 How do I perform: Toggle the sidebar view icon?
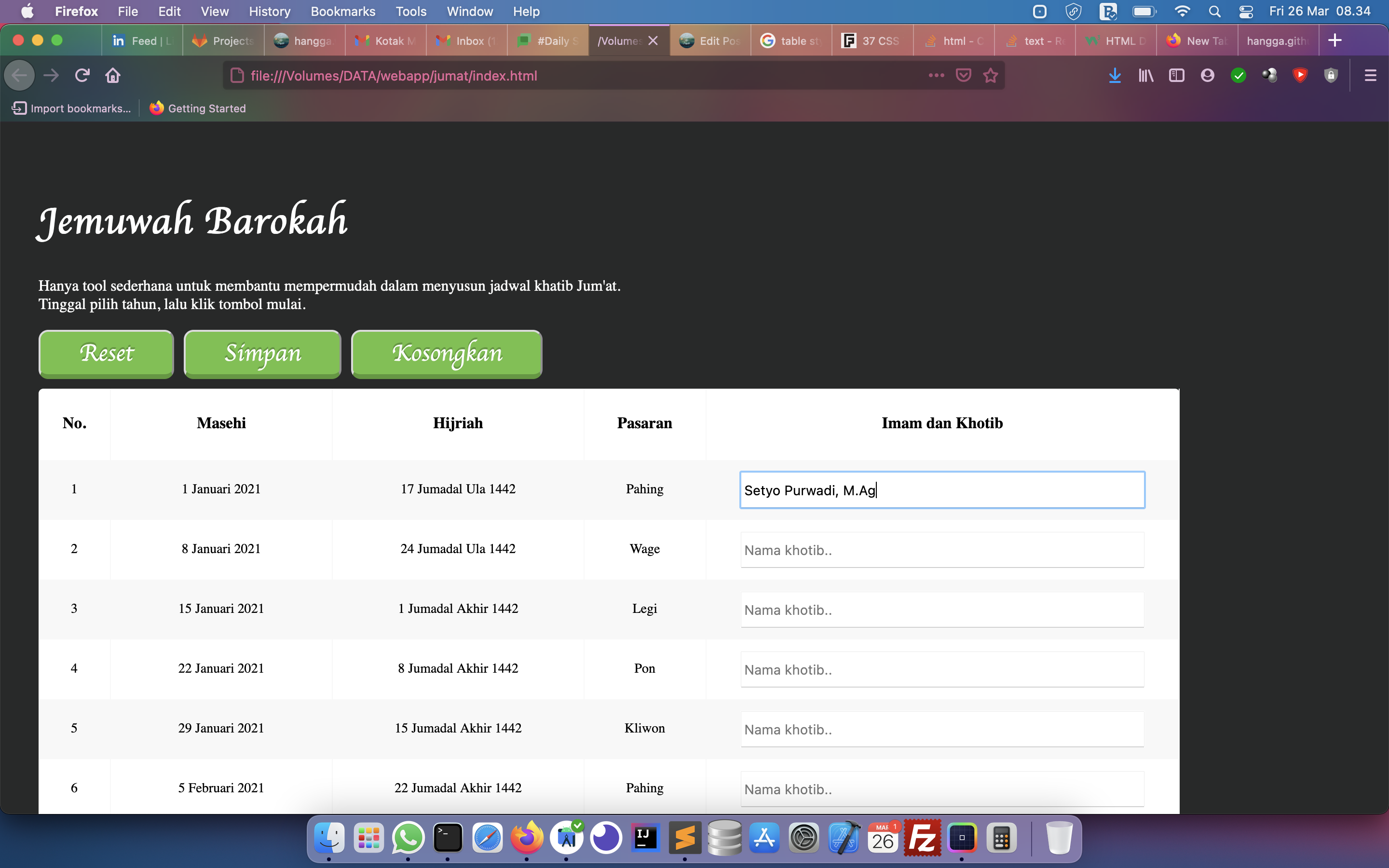click(x=1176, y=75)
